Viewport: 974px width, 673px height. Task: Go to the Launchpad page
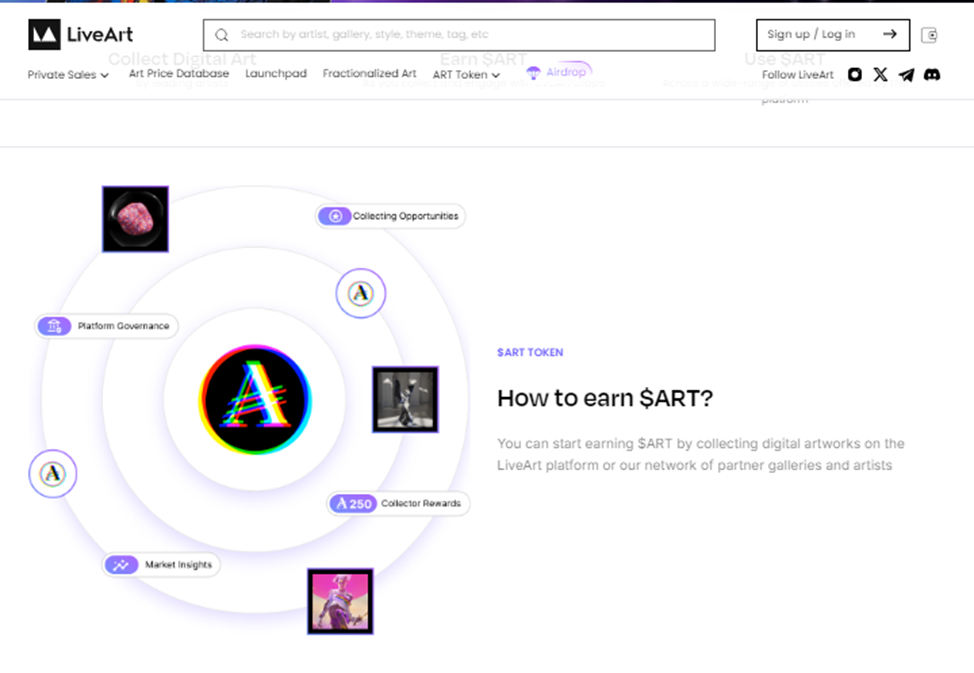276,73
